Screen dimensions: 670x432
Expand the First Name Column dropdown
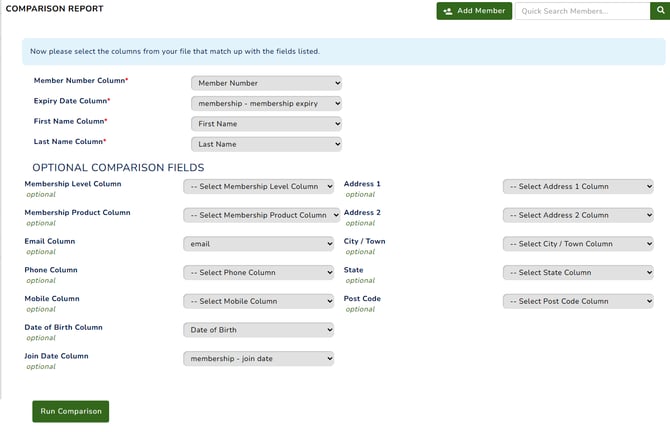[x=266, y=124]
